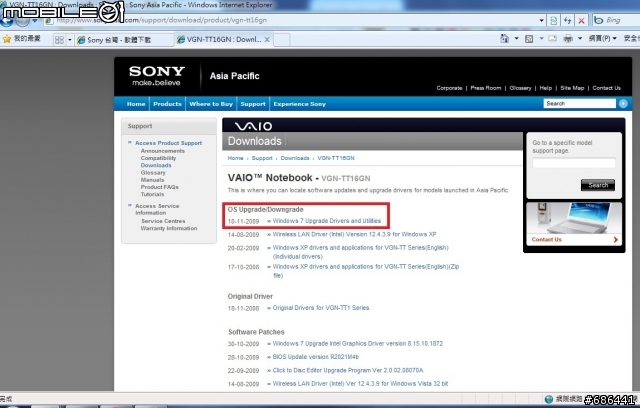Open the Favorites star button
The width and height of the screenshot is (640, 408).
(7, 39)
